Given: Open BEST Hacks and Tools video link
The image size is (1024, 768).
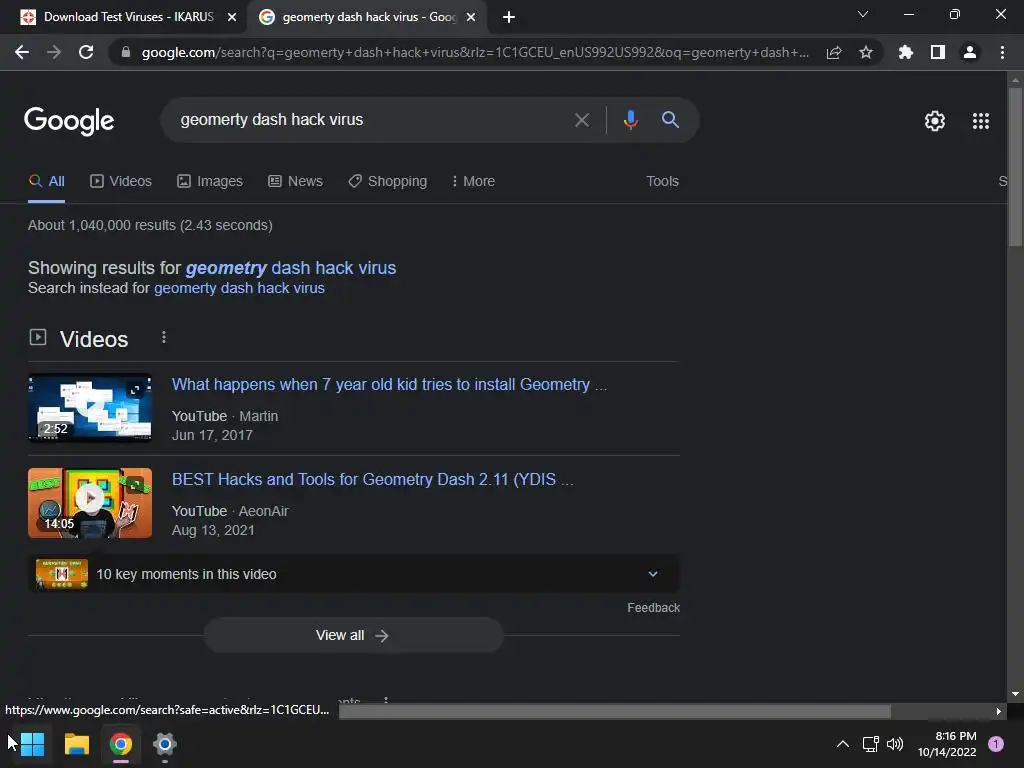Looking at the screenshot, I should pyautogui.click(x=372, y=479).
